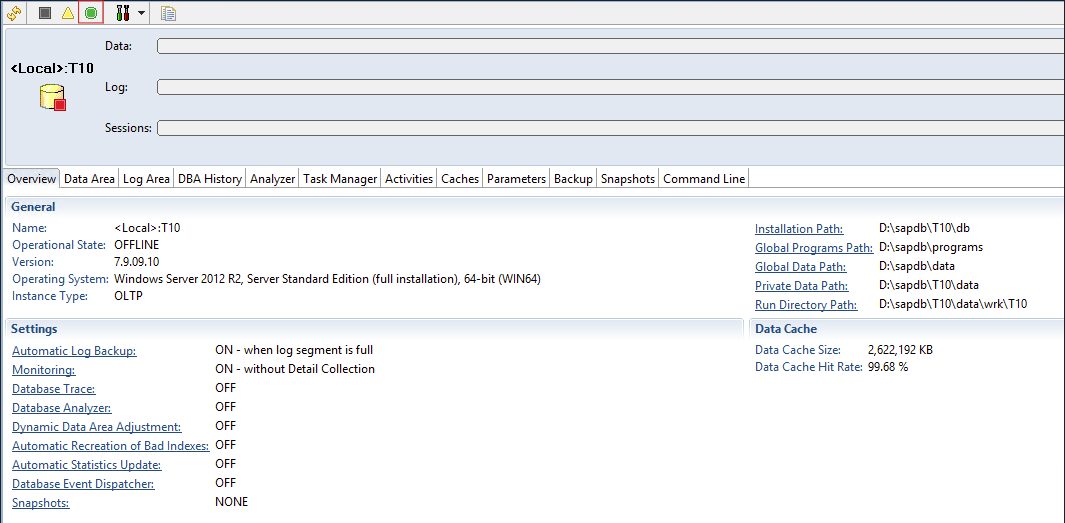The width and height of the screenshot is (1065, 523).
Task: Open the Global Programs Path link
Action: point(814,248)
